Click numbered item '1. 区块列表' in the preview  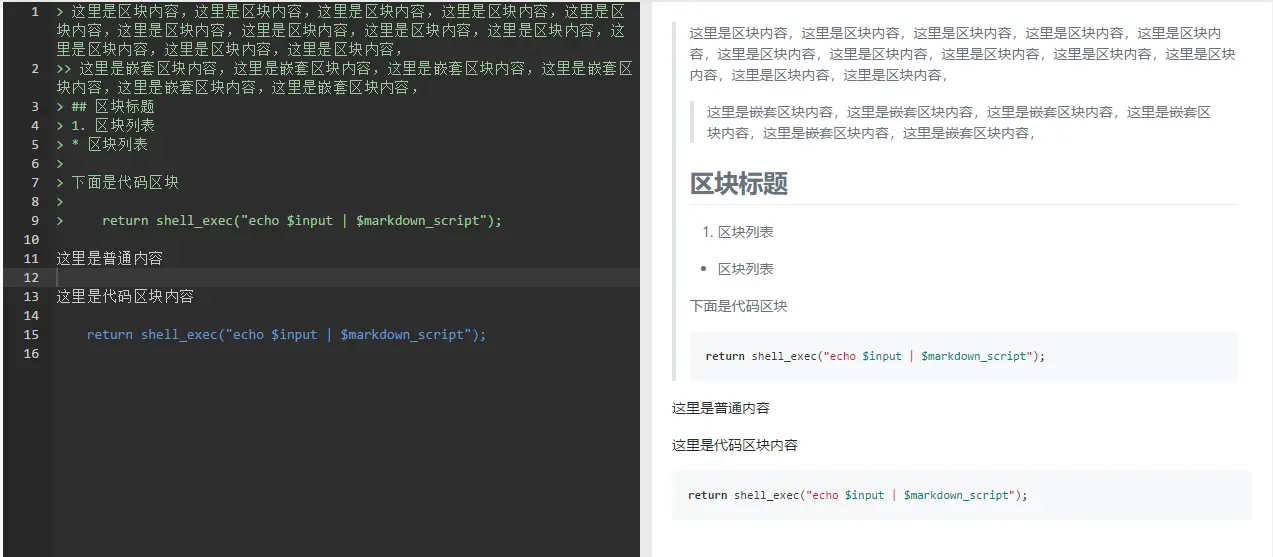point(738,232)
